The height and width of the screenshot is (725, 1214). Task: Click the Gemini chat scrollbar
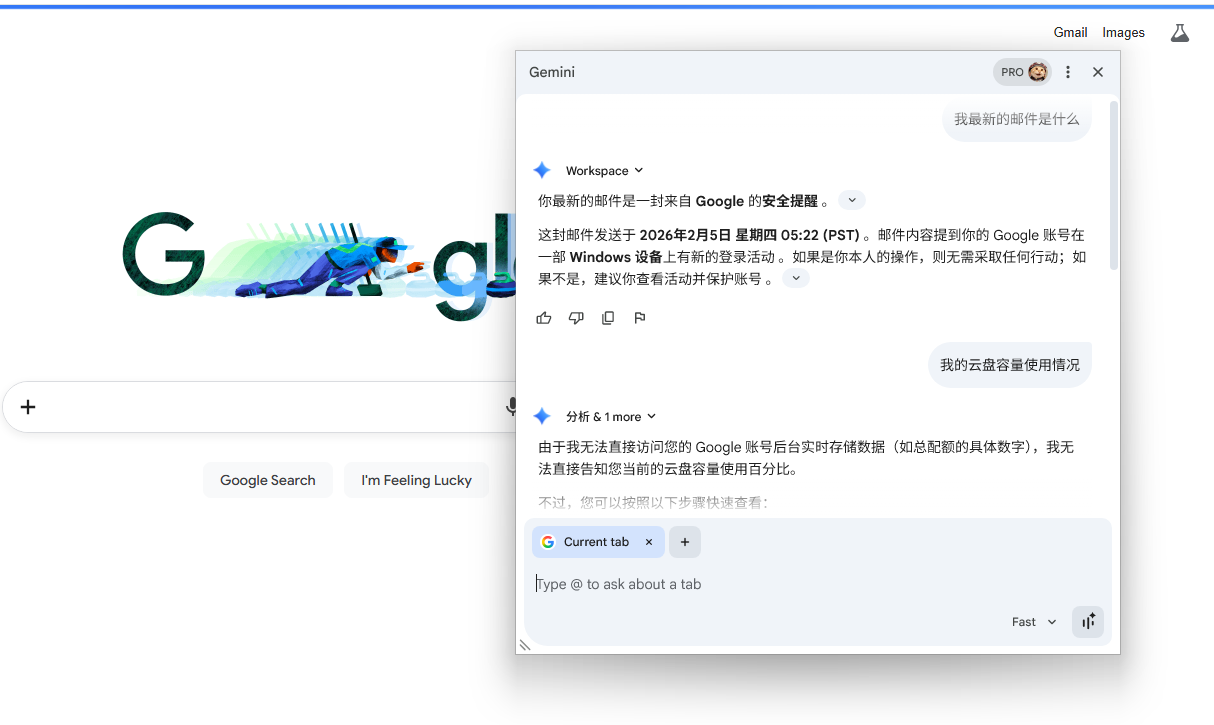(1113, 185)
